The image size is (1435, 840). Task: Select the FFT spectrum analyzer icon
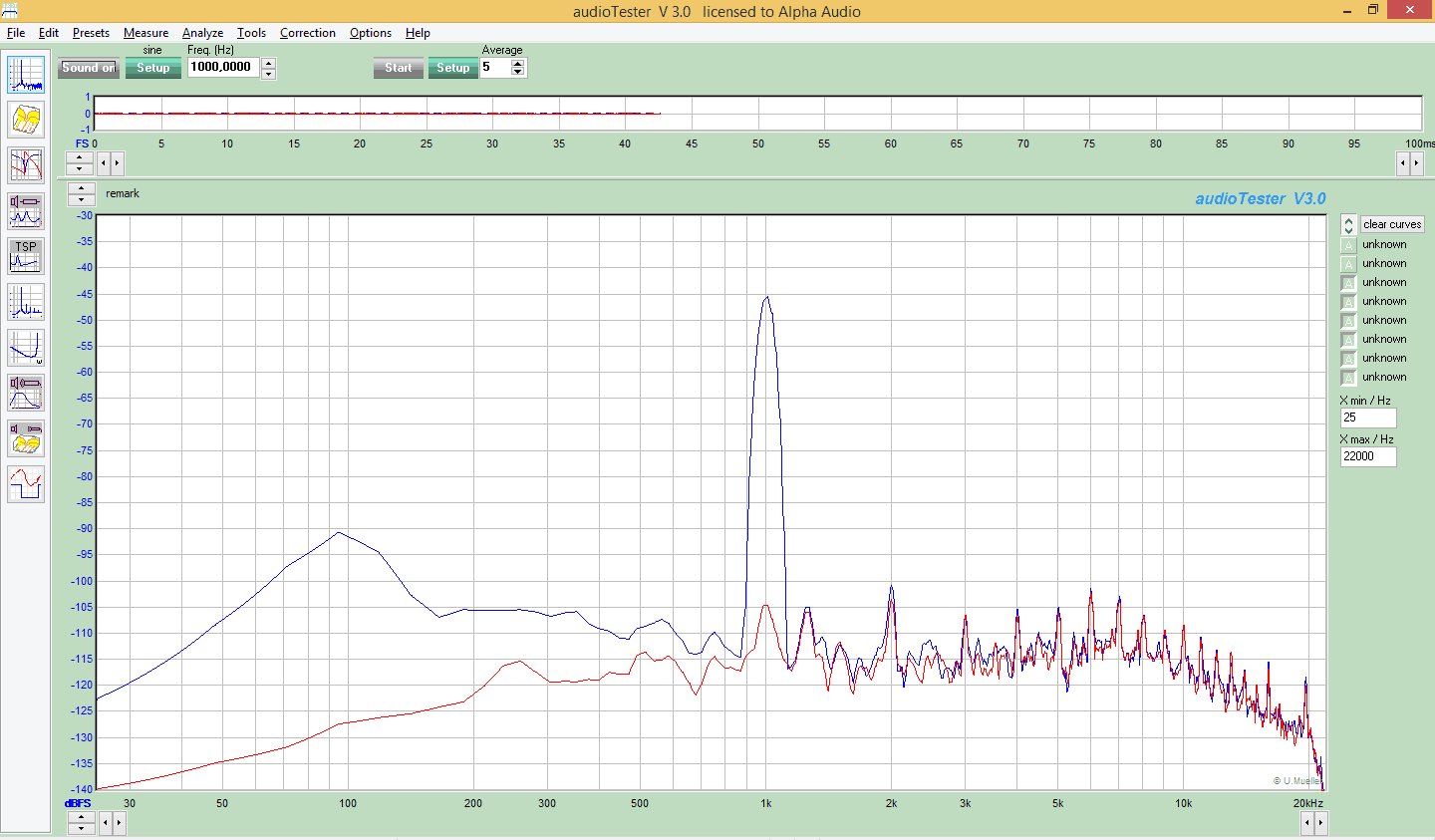coord(26,75)
